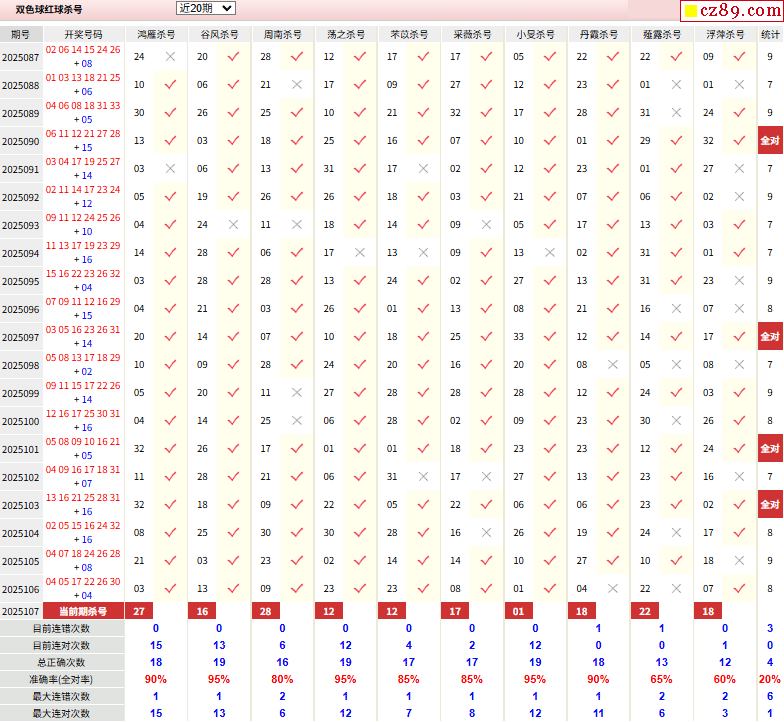This screenshot has width=784, height=722.
Task: Click the grey cross in 小旻杀号 row 2025094
Action: coord(549,253)
